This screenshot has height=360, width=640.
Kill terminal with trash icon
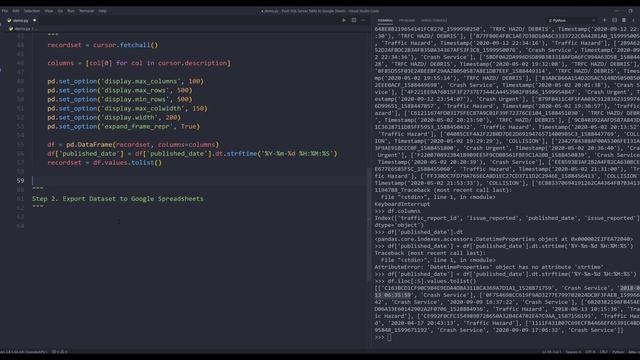(624, 20)
